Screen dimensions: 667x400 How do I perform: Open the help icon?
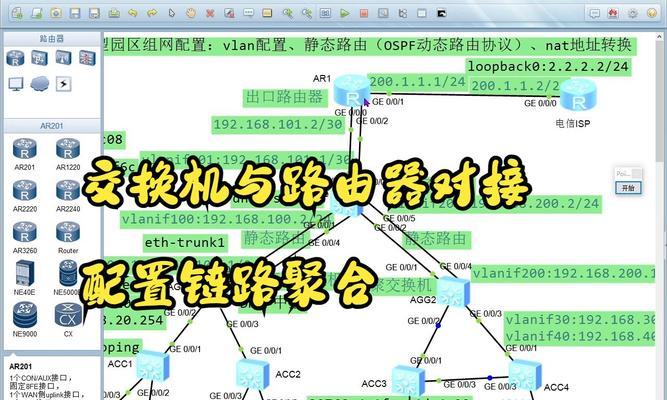point(652,13)
